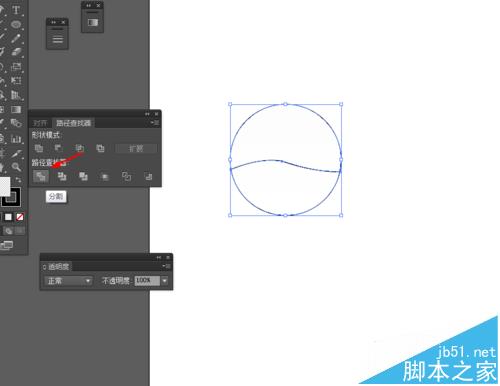Click the Divide (分割) pathfinder icon
This screenshot has height=386, width=500.
pos(41,176)
